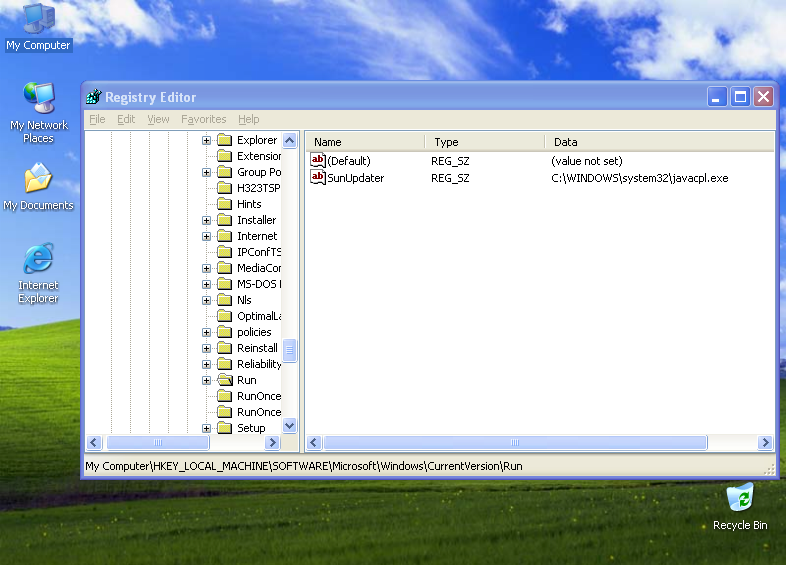Sort values by Name column header
The height and width of the screenshot is (565, 786).
point(365,142)
